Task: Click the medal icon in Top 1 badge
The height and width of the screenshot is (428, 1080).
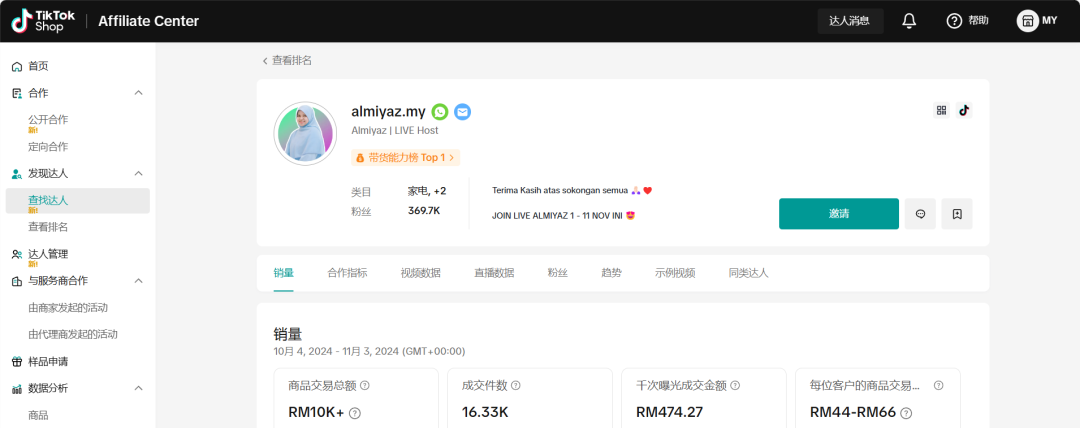Action: pyautogui.click(x=360, y=158)
